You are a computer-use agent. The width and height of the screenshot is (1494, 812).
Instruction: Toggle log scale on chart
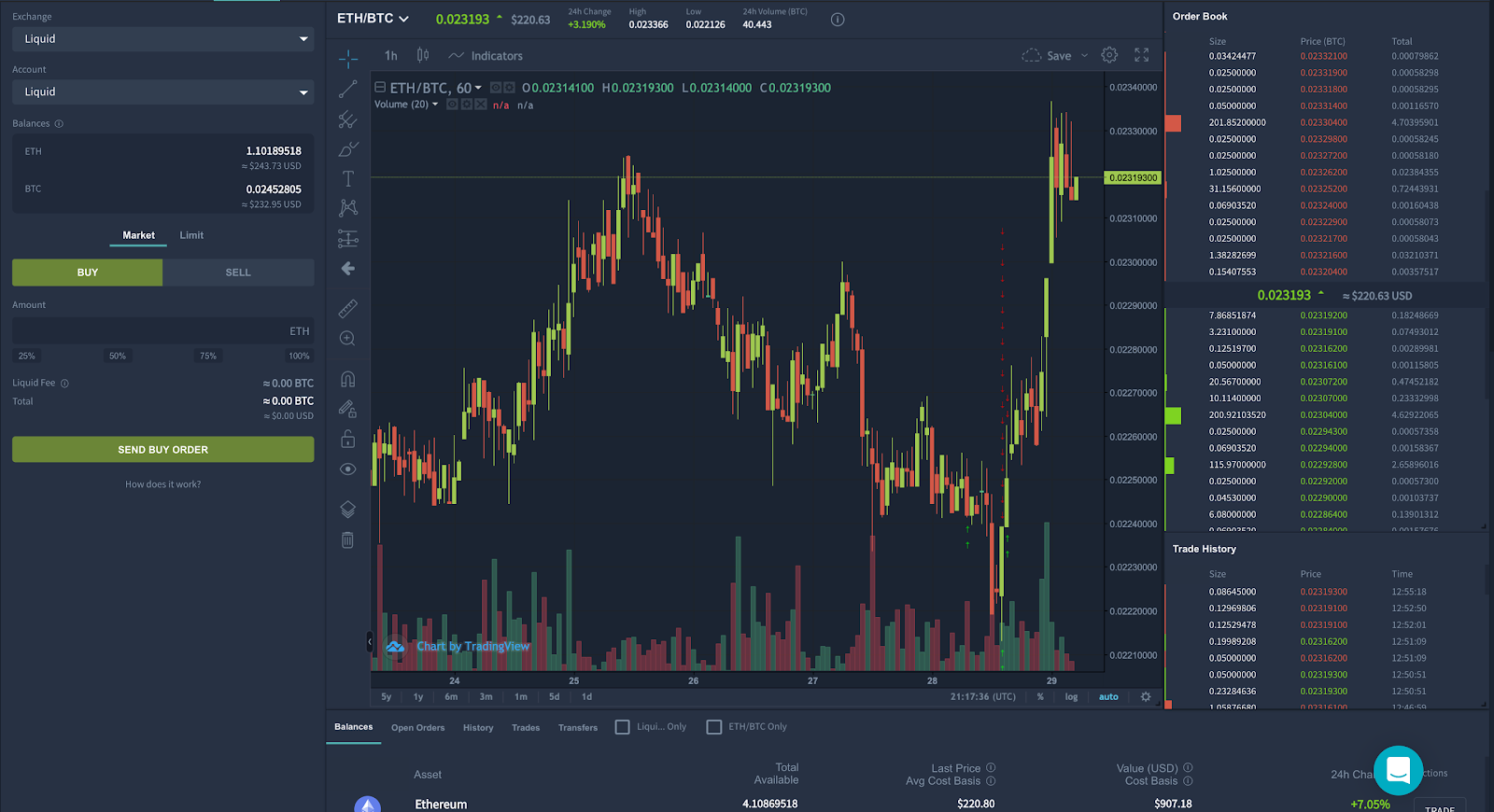[1071, 697]
